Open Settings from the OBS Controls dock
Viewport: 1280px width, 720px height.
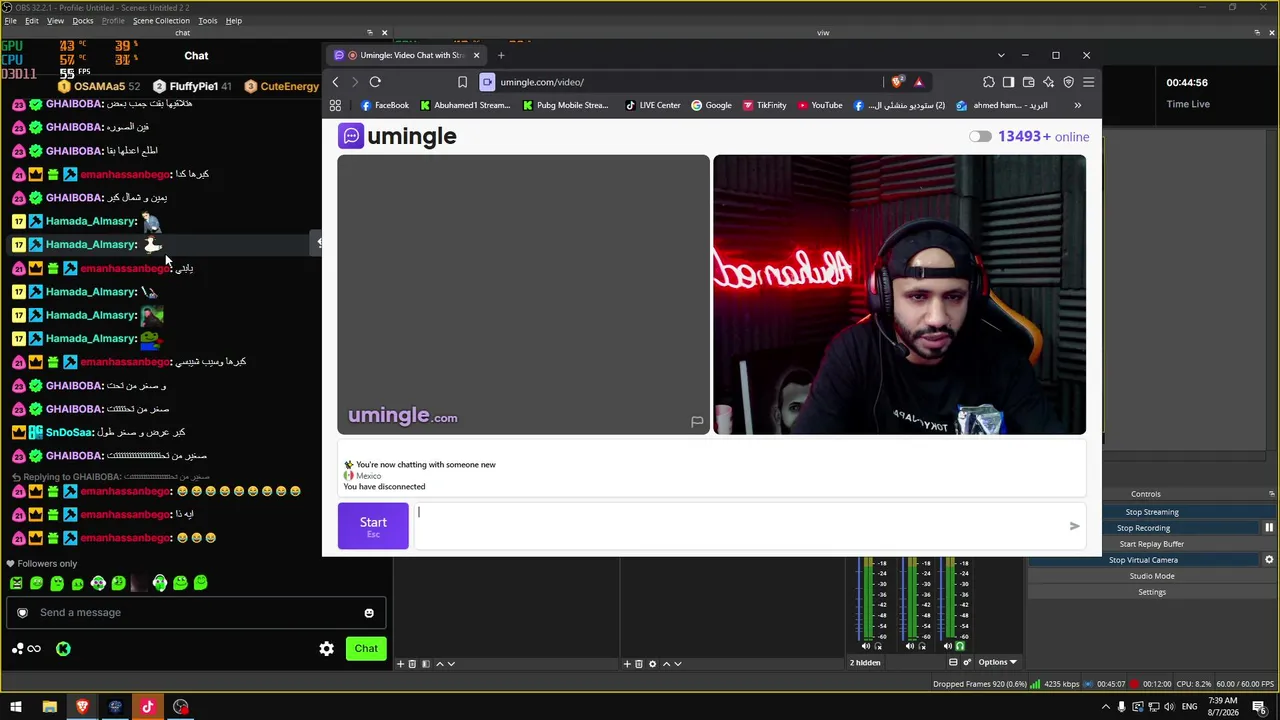[x=1152, y=592]
